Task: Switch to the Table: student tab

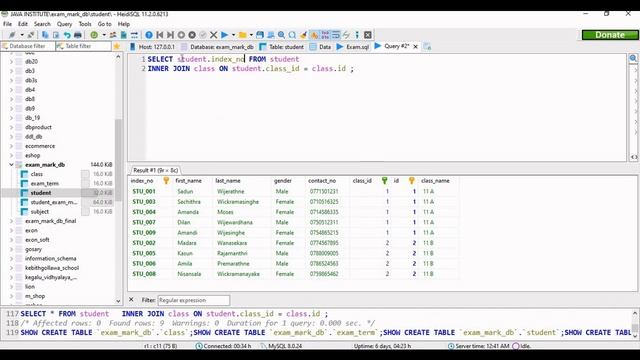Action: [x=282, y=47]
